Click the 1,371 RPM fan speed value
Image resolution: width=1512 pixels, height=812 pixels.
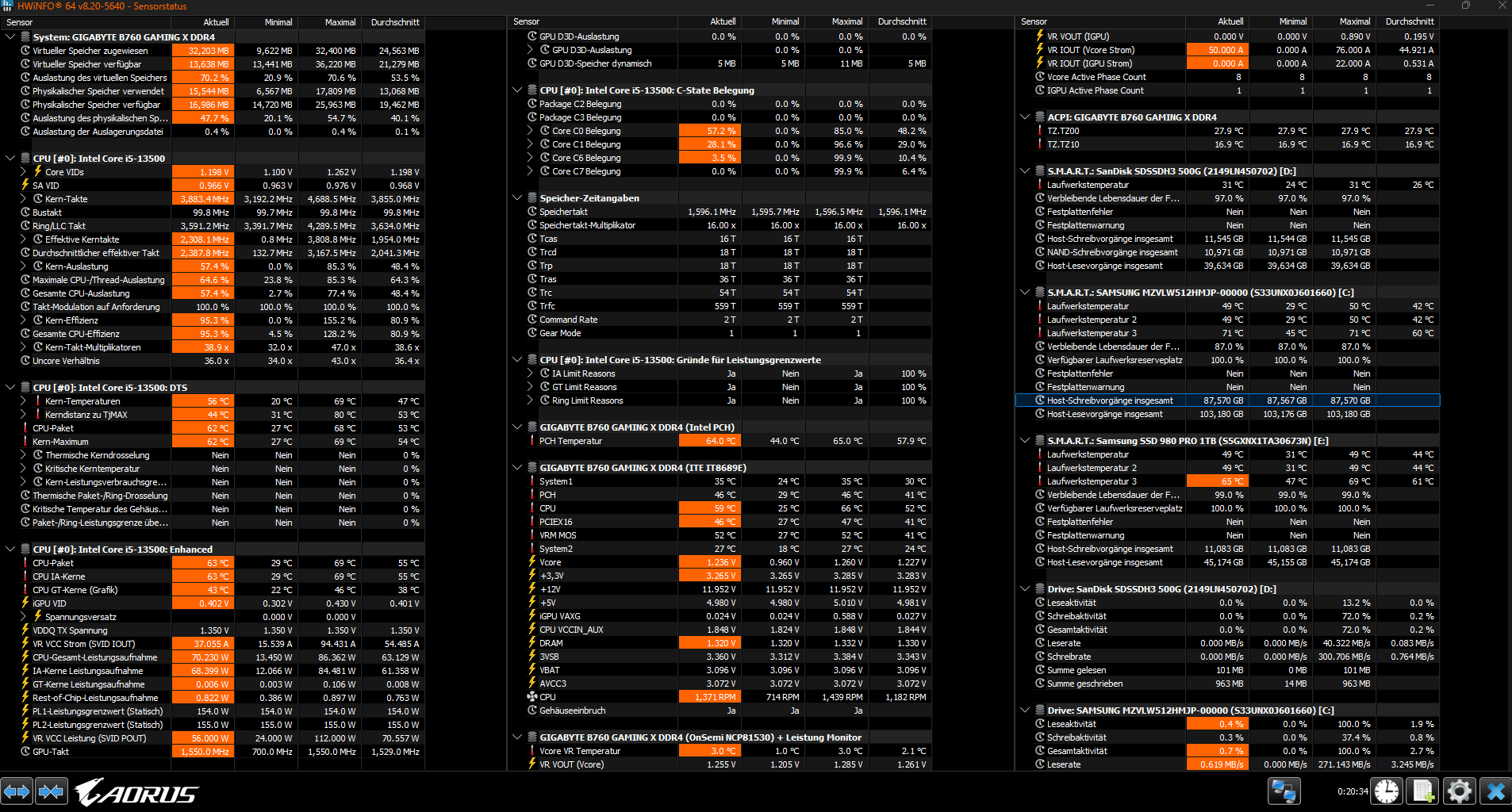click(710, 697)
